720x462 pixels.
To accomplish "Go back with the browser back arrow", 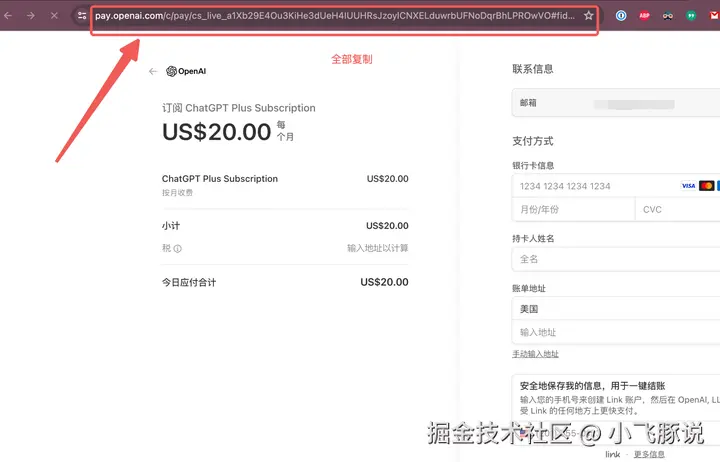I will click(x=8, y=16).
